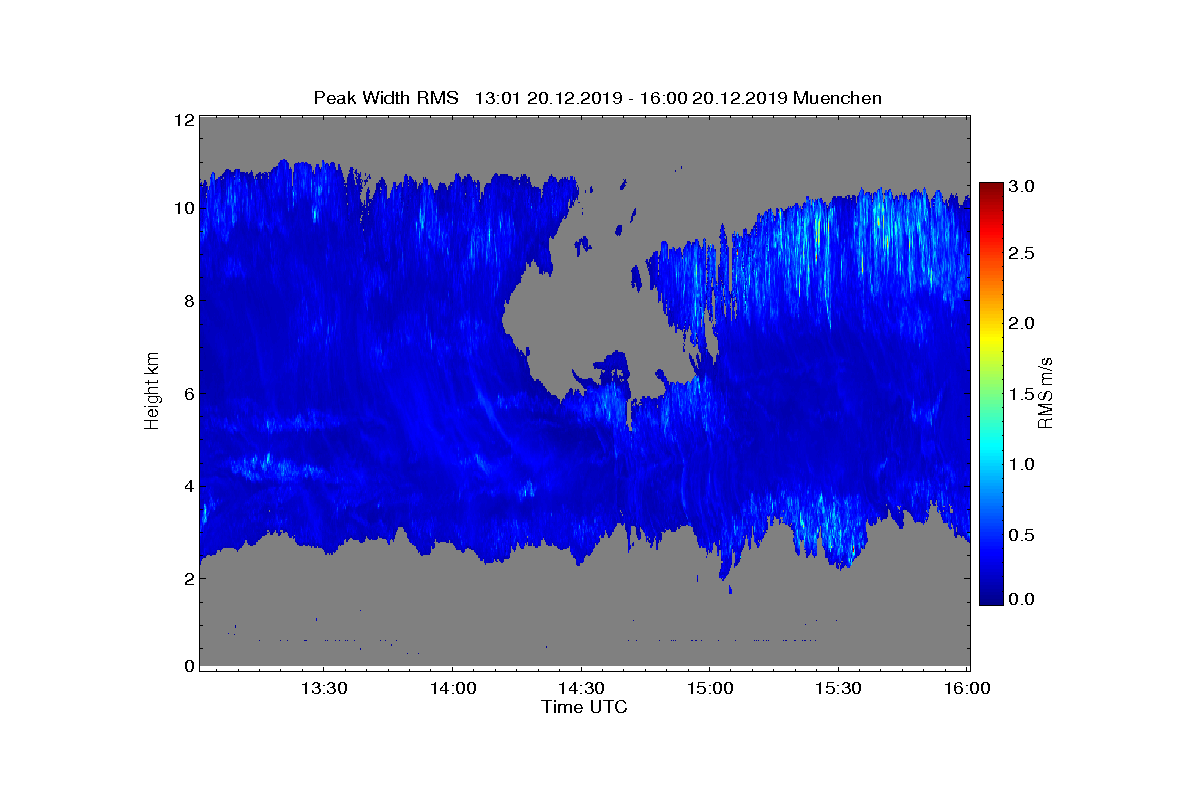1200x800 pixels.
Task: Click the 12 km height tick label
Action: pyautogui.click(x=183, y=120)
